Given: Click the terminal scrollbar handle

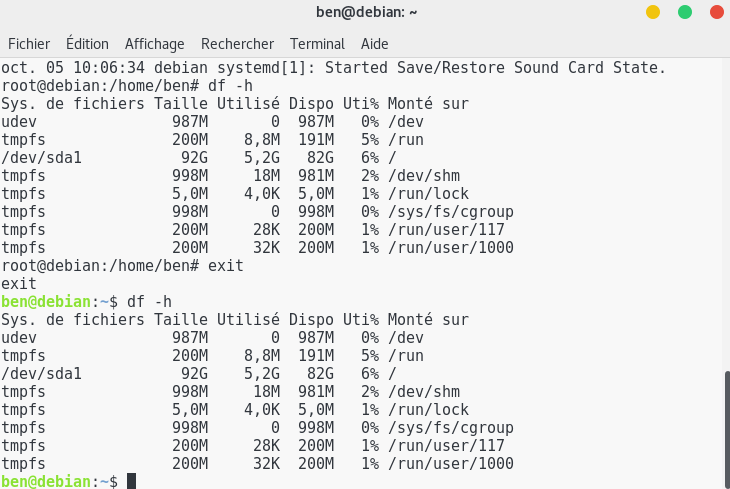Looking at the screenshot, I should pos(727,429).
